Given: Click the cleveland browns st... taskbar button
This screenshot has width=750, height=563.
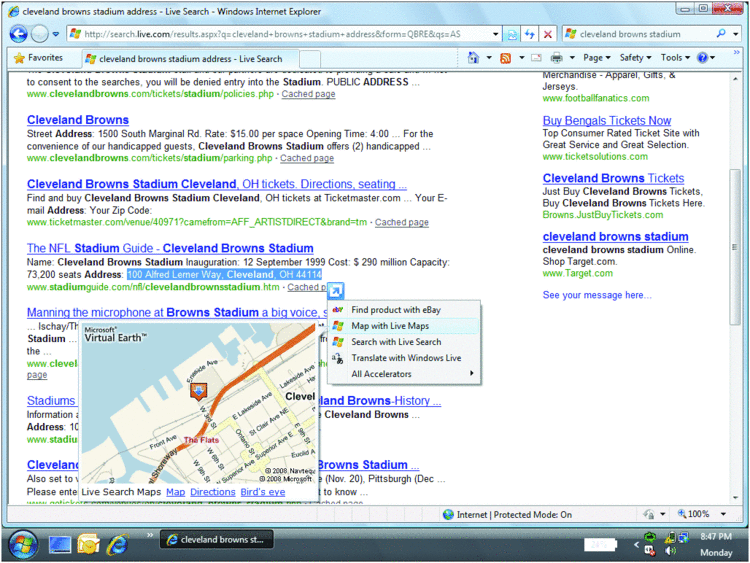Looking at the screenshot, I should [x=216, y=539].
